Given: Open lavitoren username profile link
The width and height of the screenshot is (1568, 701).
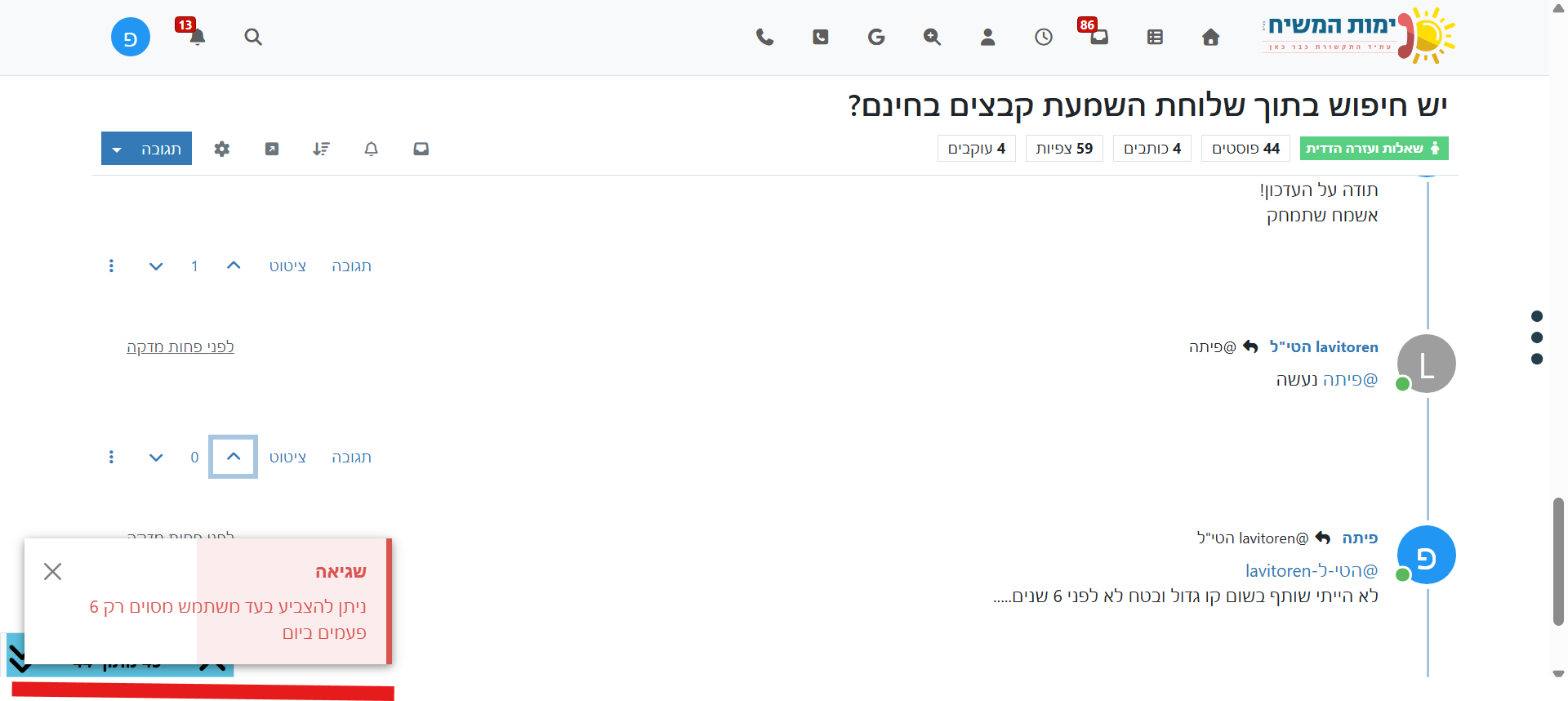Looking at the screenshot, I should click(x=1324, y=346).
